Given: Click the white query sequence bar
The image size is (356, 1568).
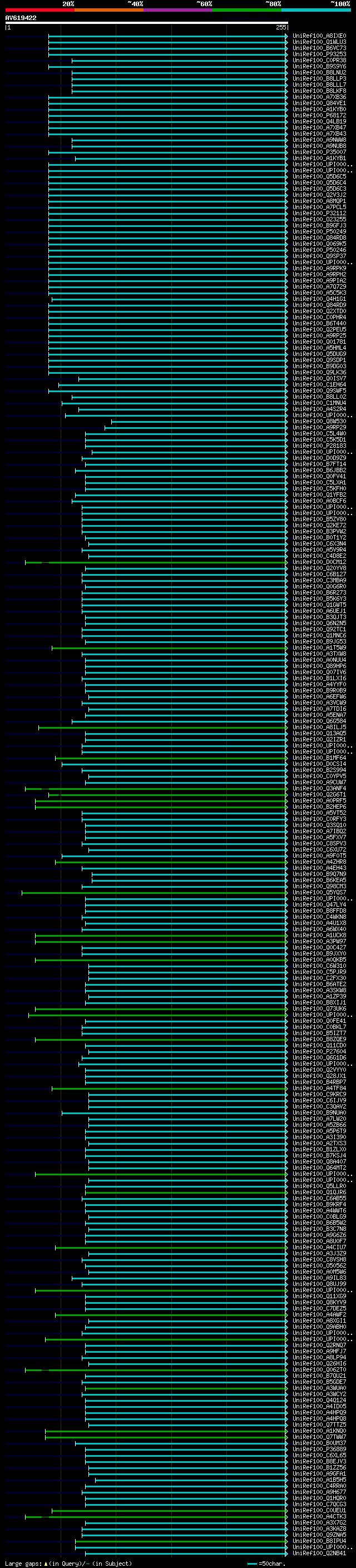Looking at the screenshot, I should coord(147,22).
